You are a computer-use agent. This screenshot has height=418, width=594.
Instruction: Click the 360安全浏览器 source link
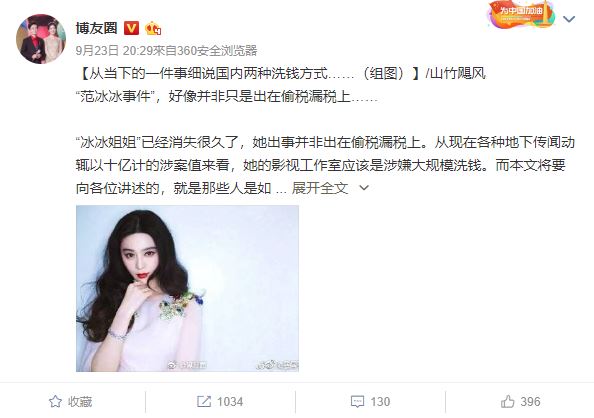click(217, 50)
